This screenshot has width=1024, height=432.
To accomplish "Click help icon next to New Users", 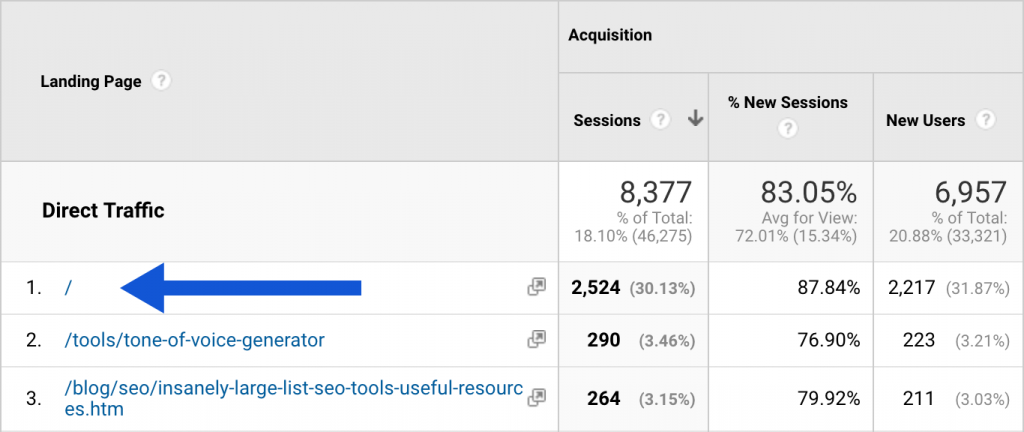I will click(x=986, y=120).
